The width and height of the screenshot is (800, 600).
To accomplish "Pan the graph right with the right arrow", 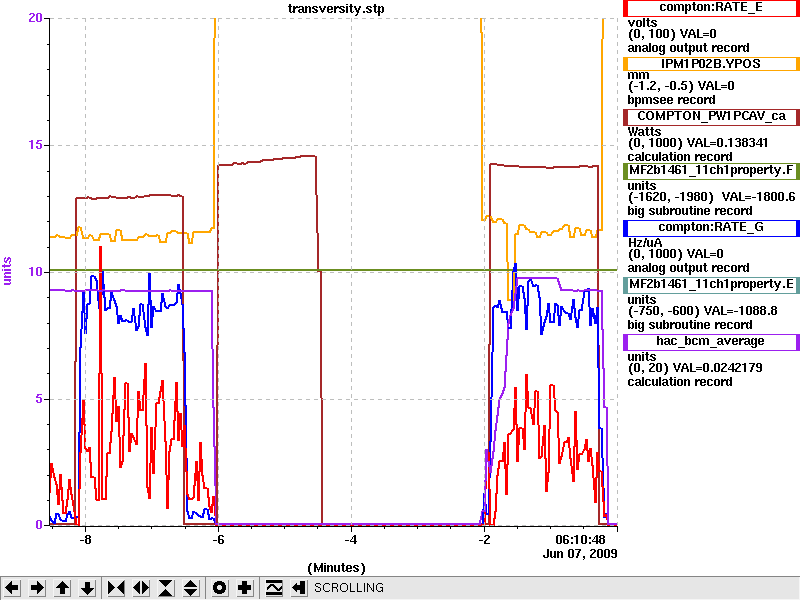I will [37, 588].
